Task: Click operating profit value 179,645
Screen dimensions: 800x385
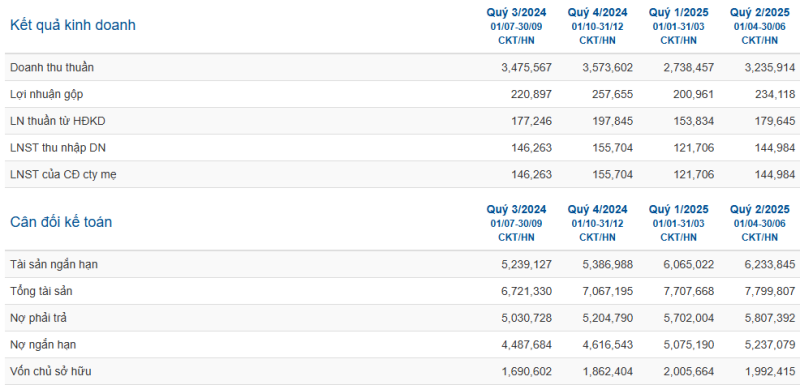Action: pyautogui.click(x=774, y=121)
